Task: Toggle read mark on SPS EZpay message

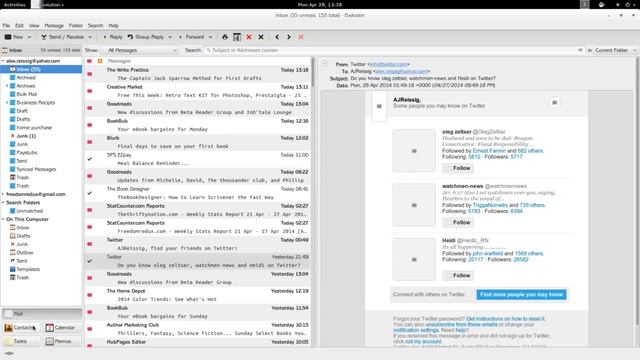Action: [x=89, y=159]
